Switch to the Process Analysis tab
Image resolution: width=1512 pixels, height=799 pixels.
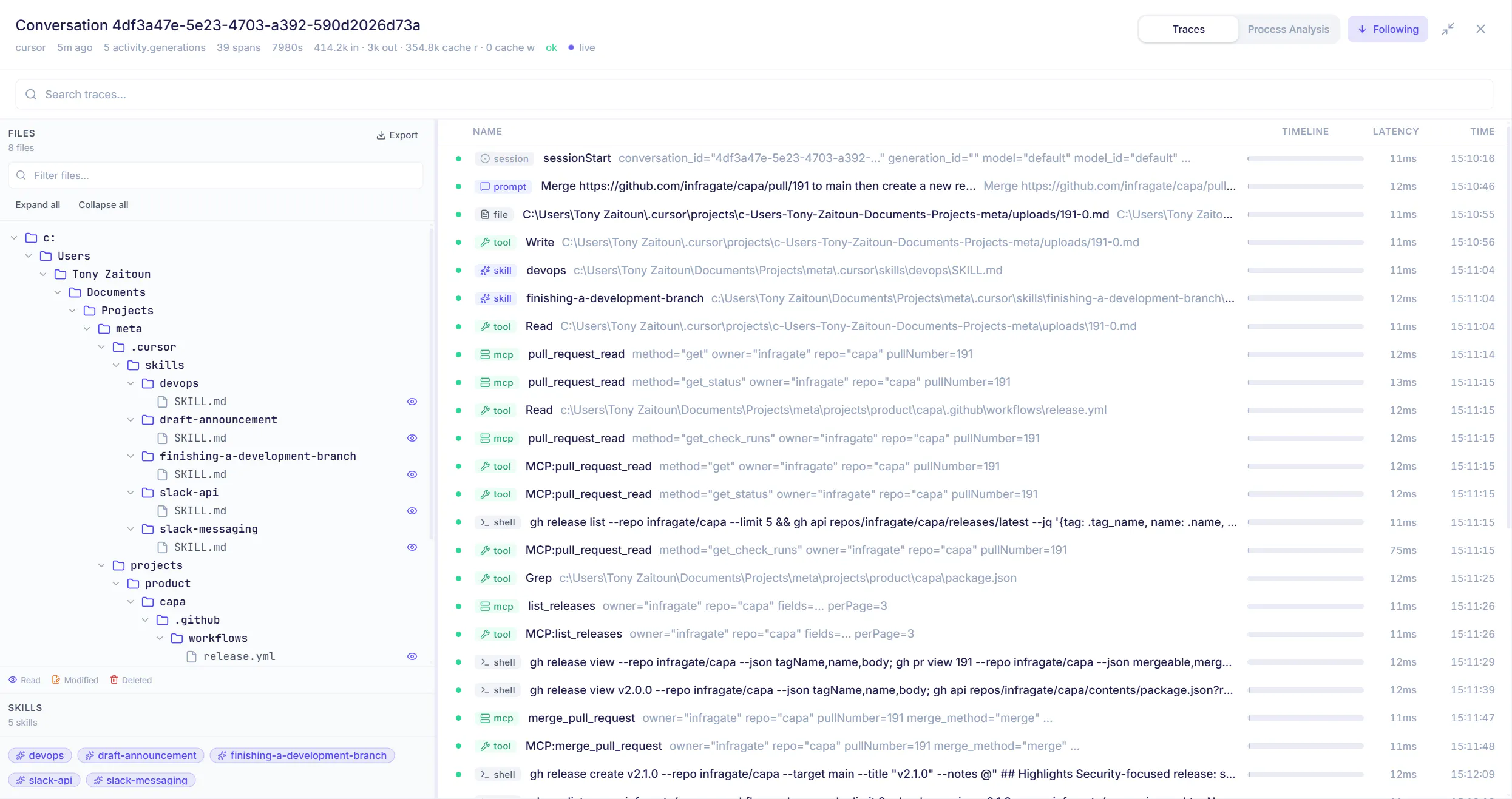1288,29
